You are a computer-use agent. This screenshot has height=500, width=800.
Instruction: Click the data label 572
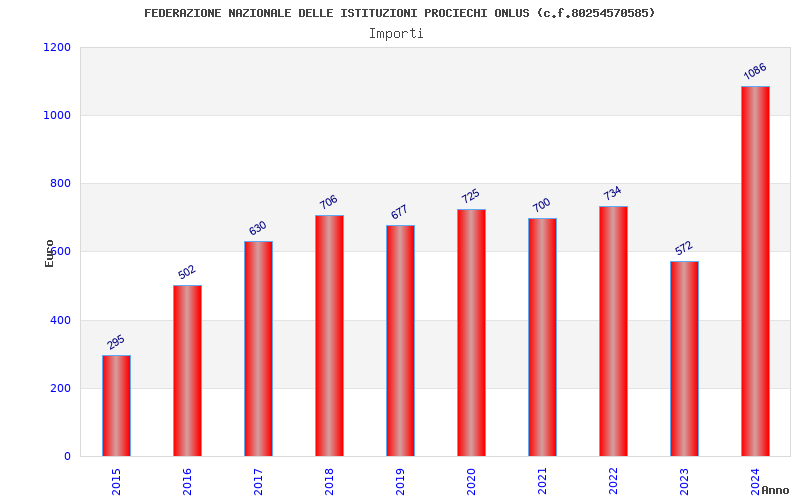pyautogui.click(x=684, y=248)
